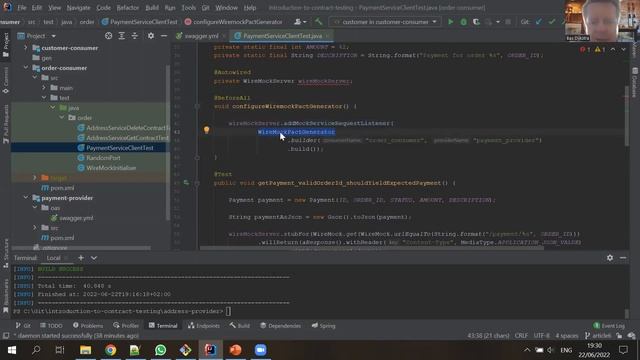Open Terminal panel settings gear
The height and width of the screenshot is (360, 640).
click(610, 258)
